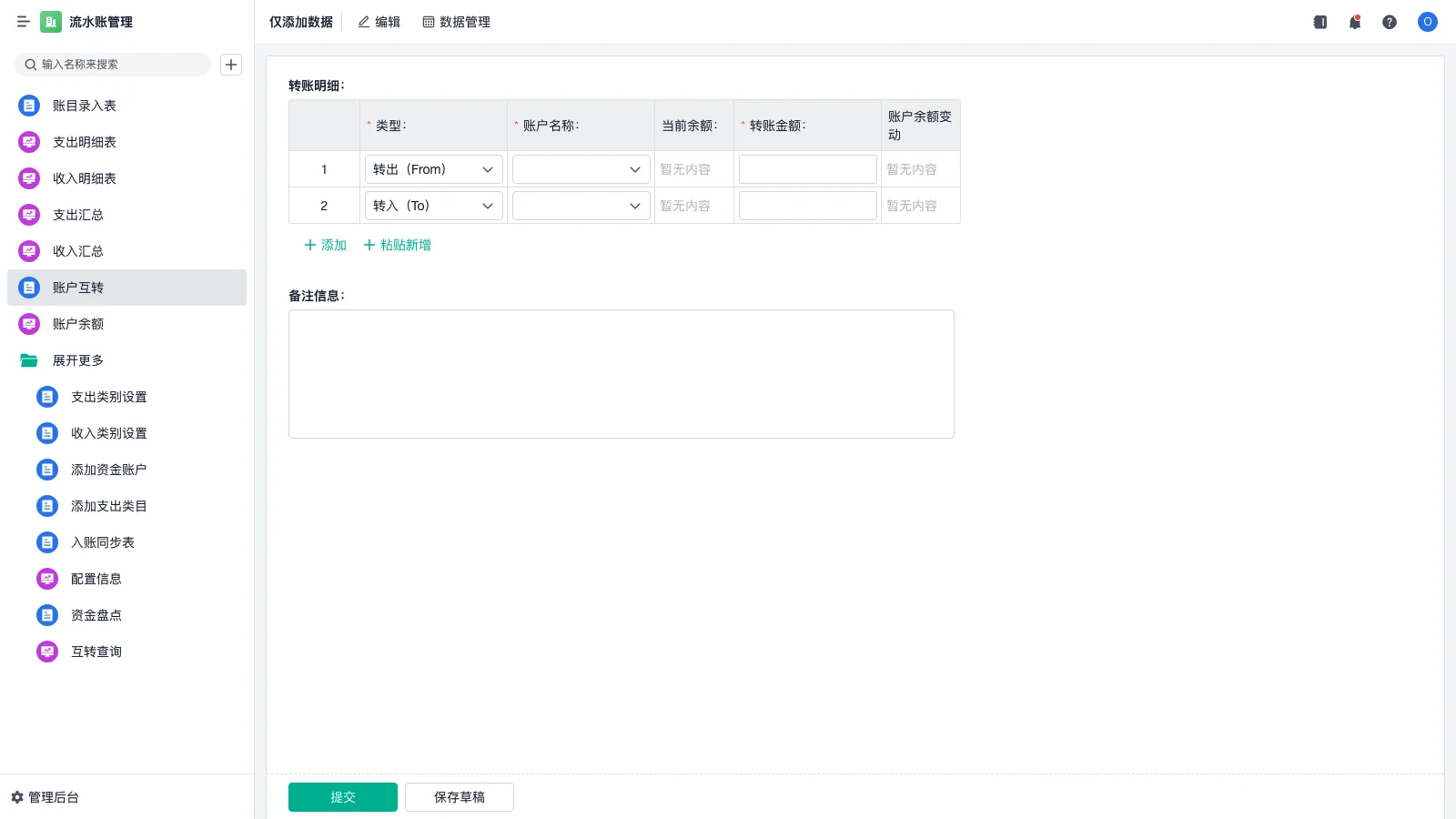
Task: Click the 配置信息 report icon
Action: click(47, 579)
